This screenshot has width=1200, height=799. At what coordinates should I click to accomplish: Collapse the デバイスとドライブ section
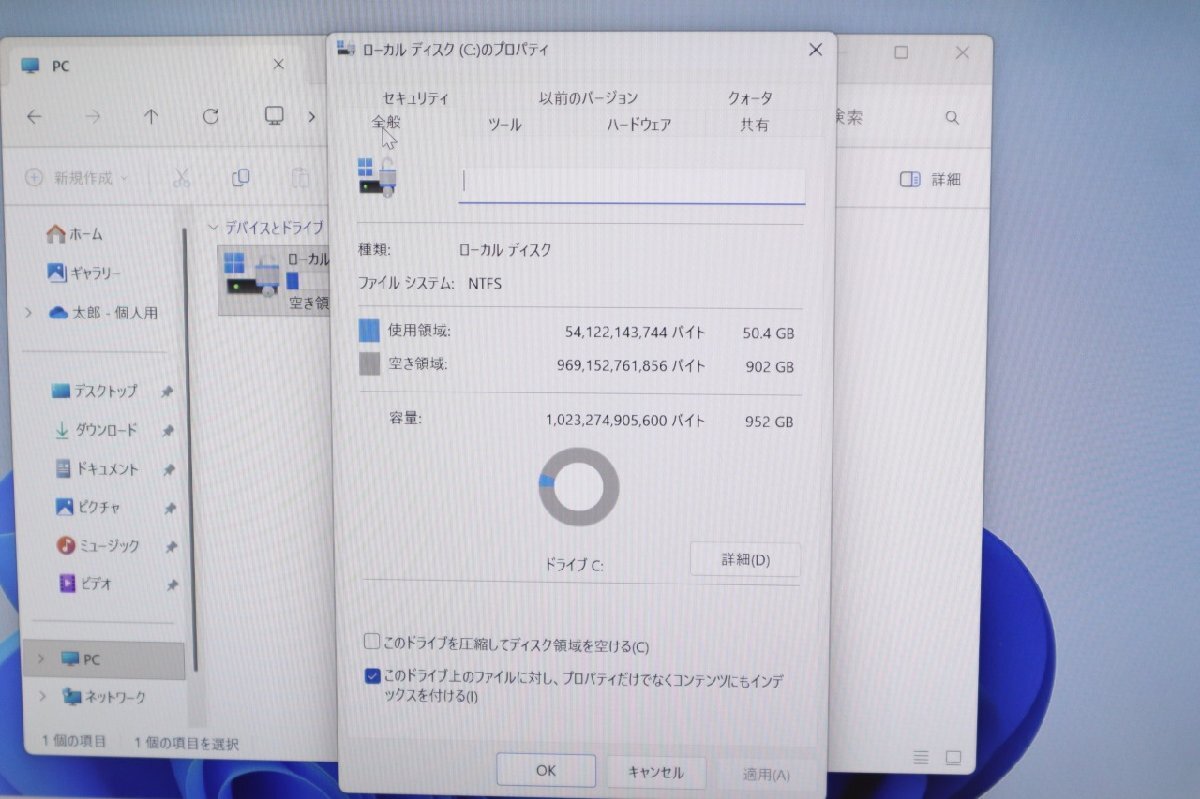(x=214, y=227)
